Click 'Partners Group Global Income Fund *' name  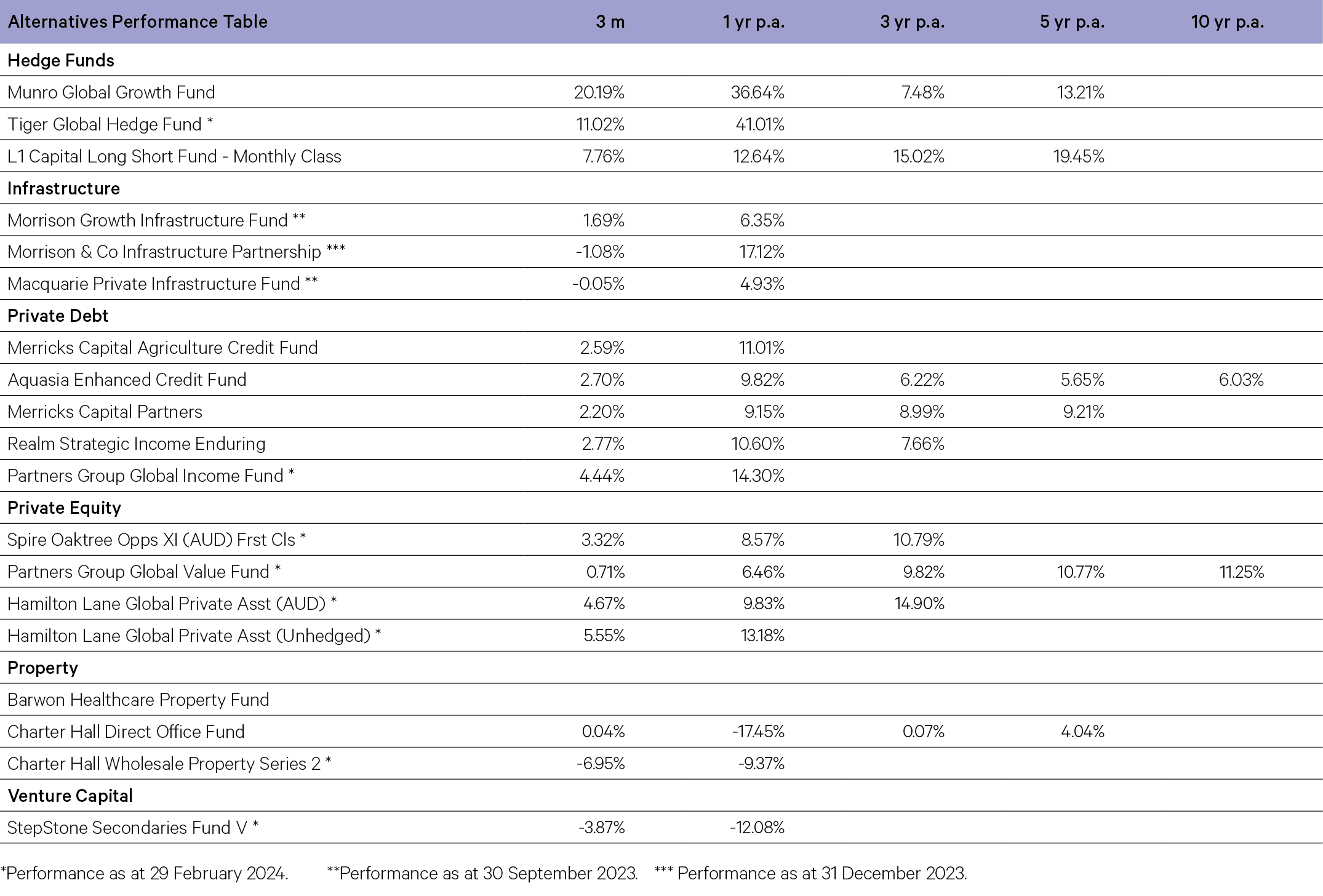click(x=151, y=476)
